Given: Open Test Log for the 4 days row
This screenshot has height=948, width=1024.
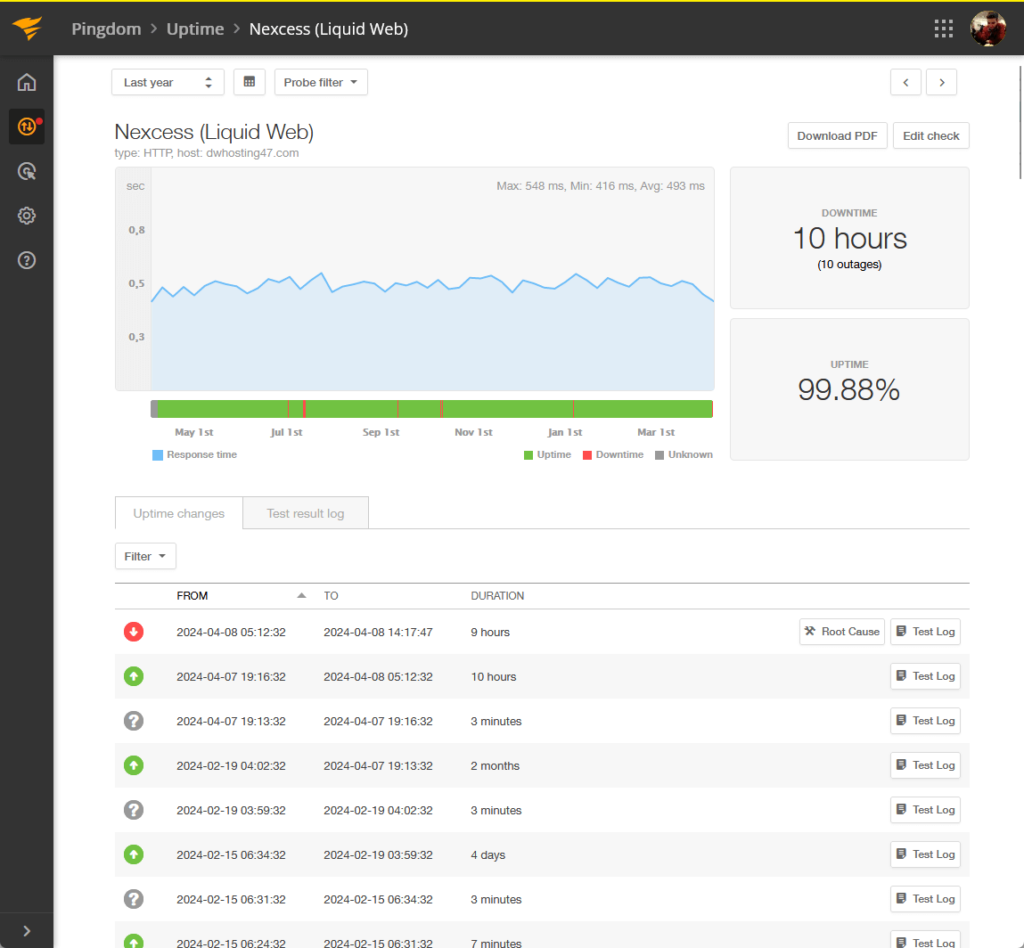Looking at the screenshot, I should [925, 854].
